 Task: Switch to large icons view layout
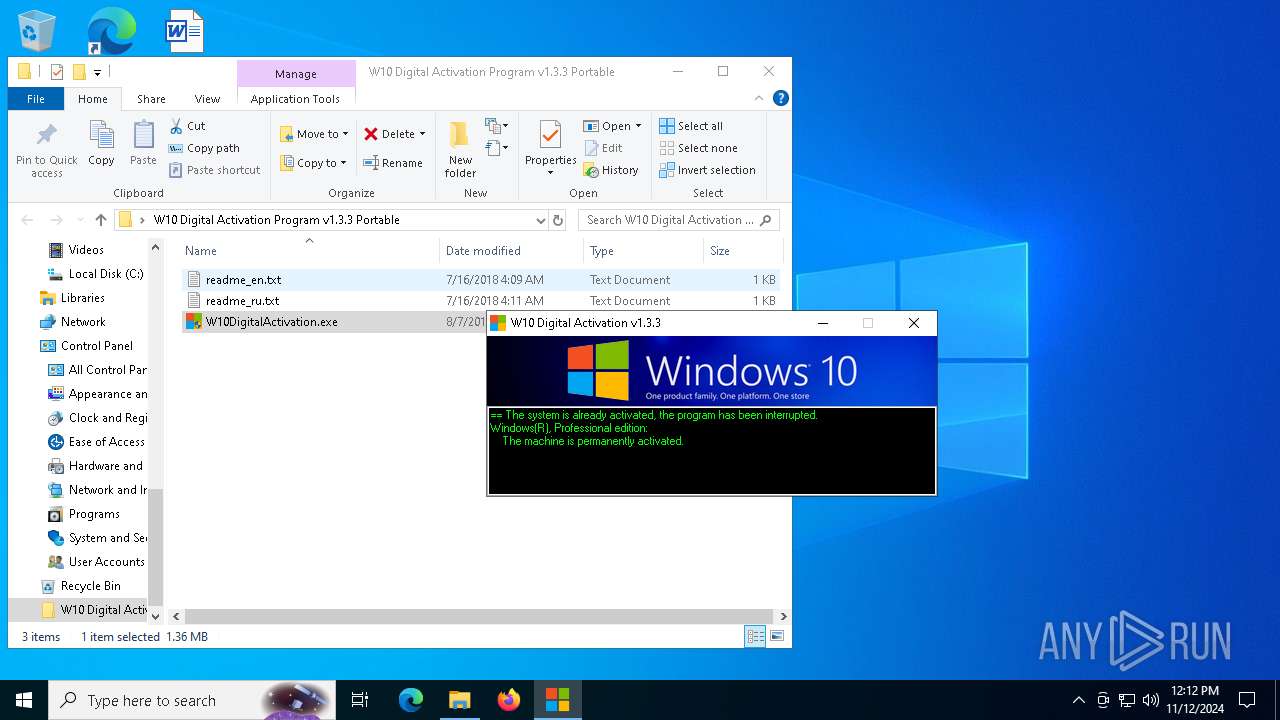(776, 636)
